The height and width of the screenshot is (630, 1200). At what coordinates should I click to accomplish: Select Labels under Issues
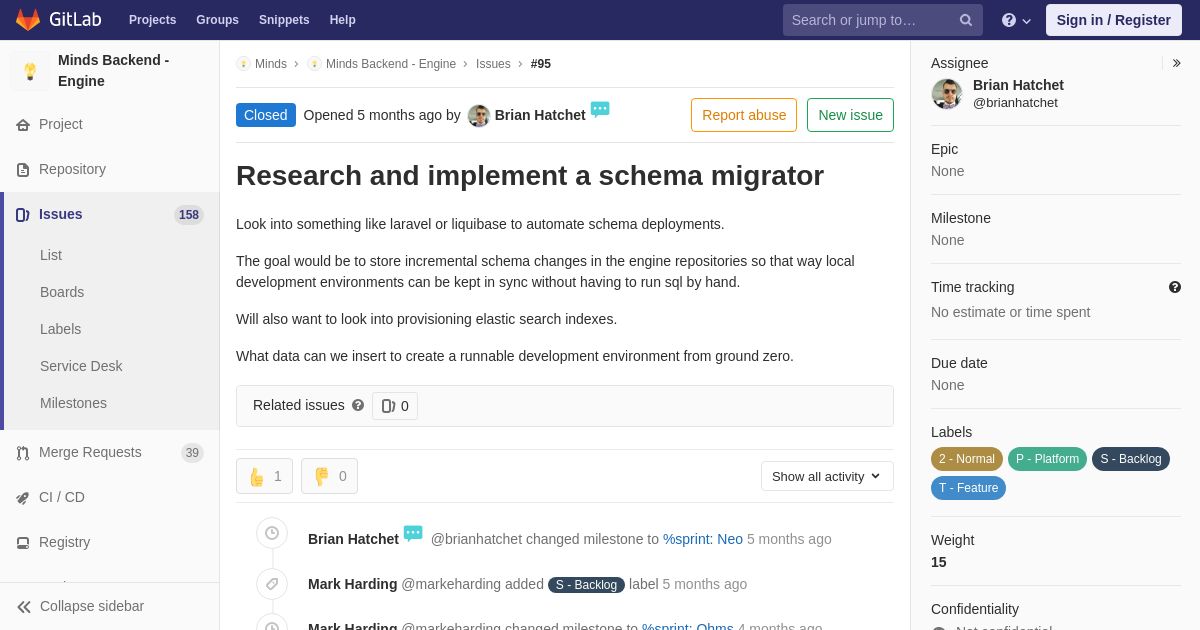[x=60, y=329]
